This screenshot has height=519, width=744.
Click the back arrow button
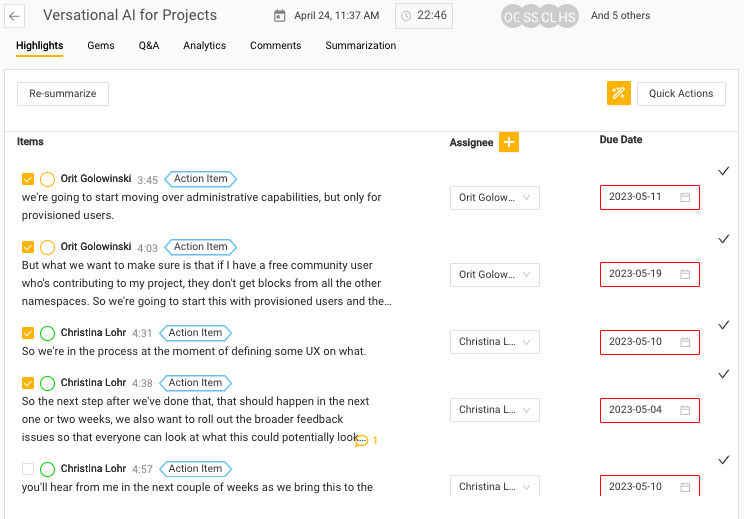coord(15,17)
